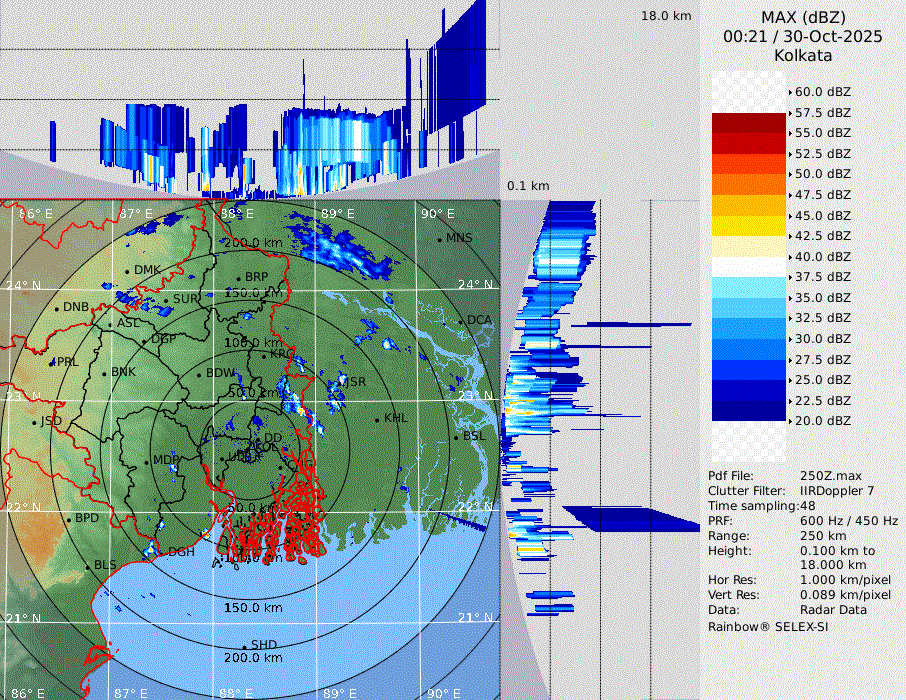Select the yellow swatch below 45.0 dBZ
Screen dimensions: 906x700
749,225
